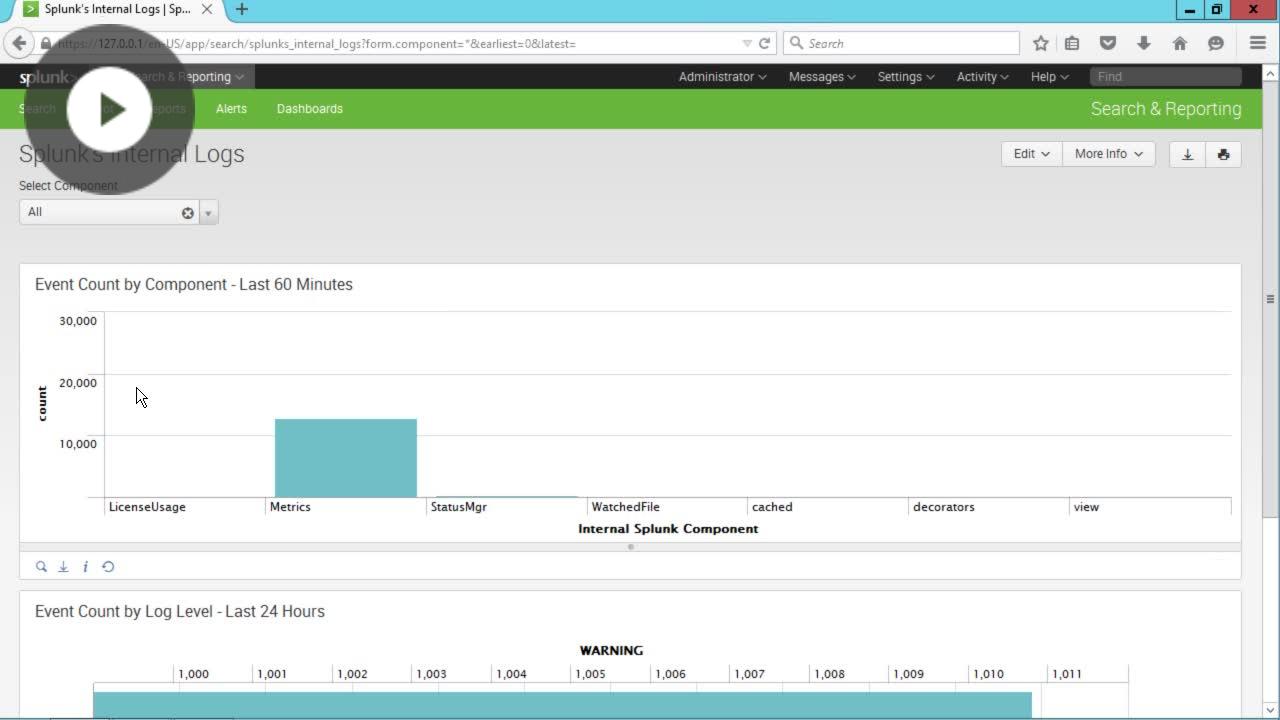Image resolution: width=1280 pixels, height=720 pixels.
Task: Open a new browser tab
Action: click(x=241, y=9)
